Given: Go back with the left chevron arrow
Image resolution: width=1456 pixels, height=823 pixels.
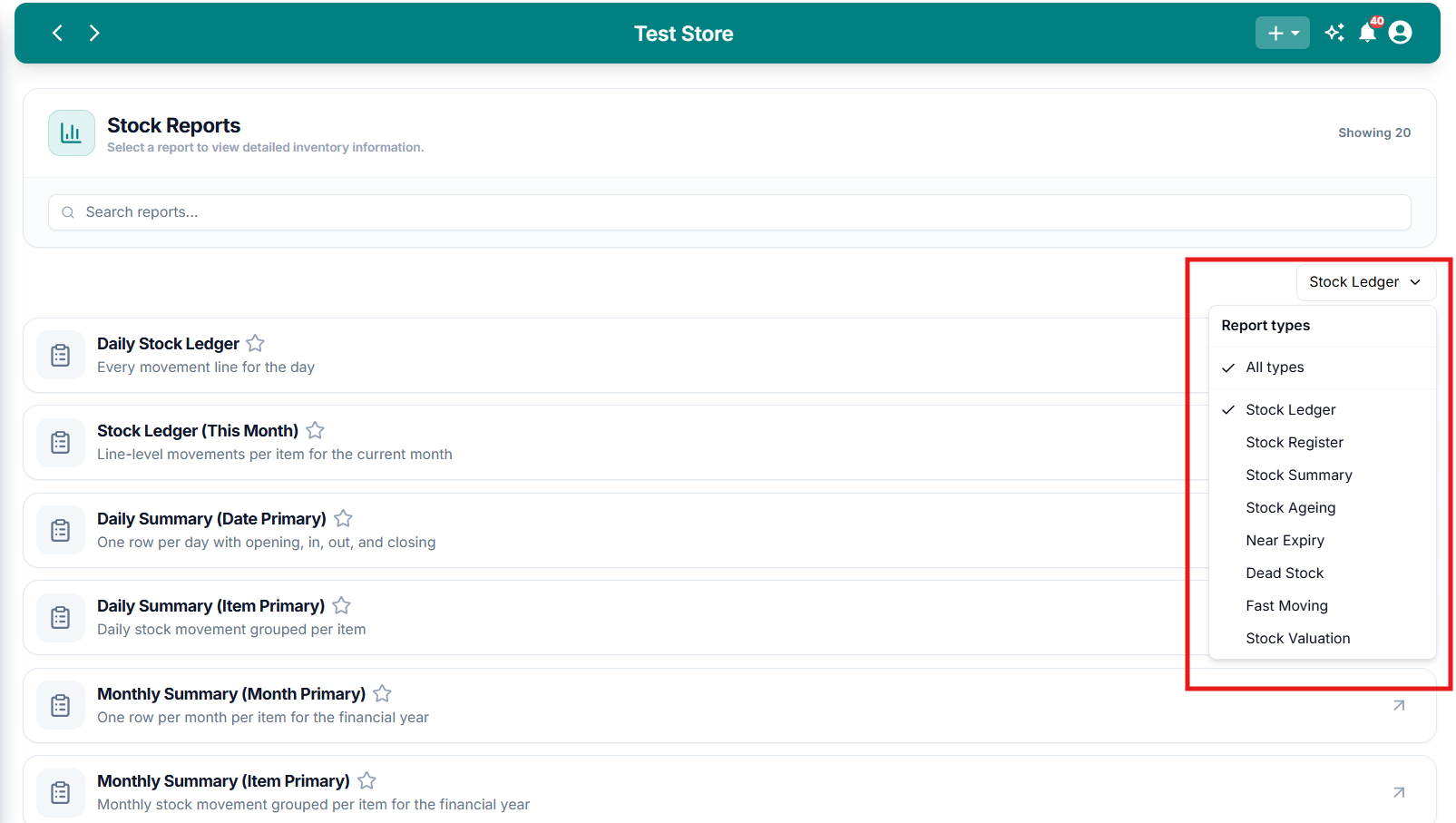Looking at the screenshot, I should coord(57,34).
